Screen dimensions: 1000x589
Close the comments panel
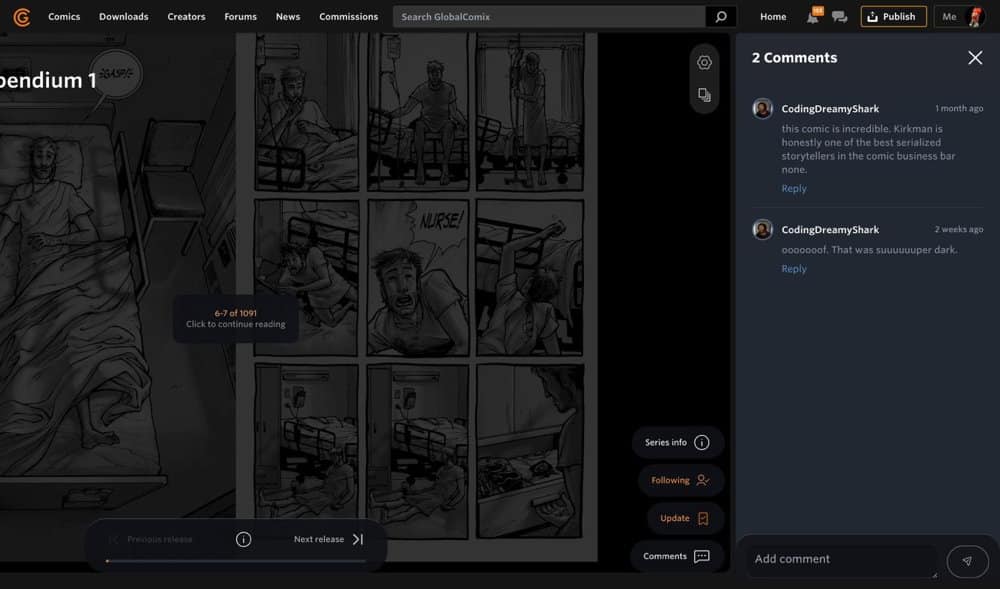tap(974, 58)
